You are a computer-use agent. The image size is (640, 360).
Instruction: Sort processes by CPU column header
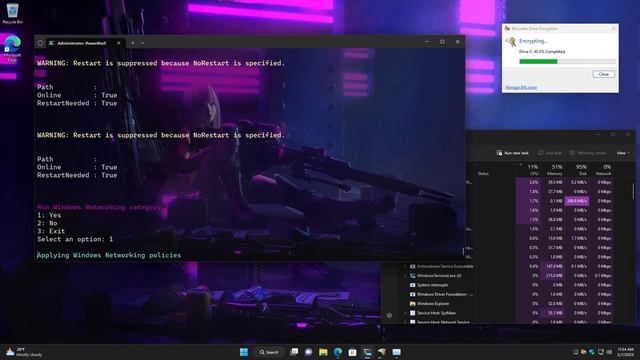coord(529,170)
